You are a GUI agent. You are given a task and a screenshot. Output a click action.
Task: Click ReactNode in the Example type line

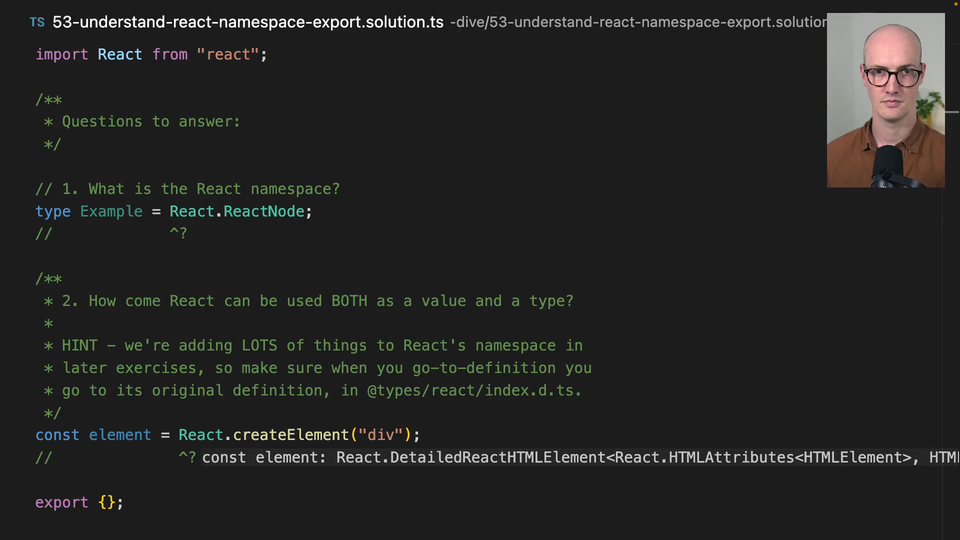(x=268, y=211)
